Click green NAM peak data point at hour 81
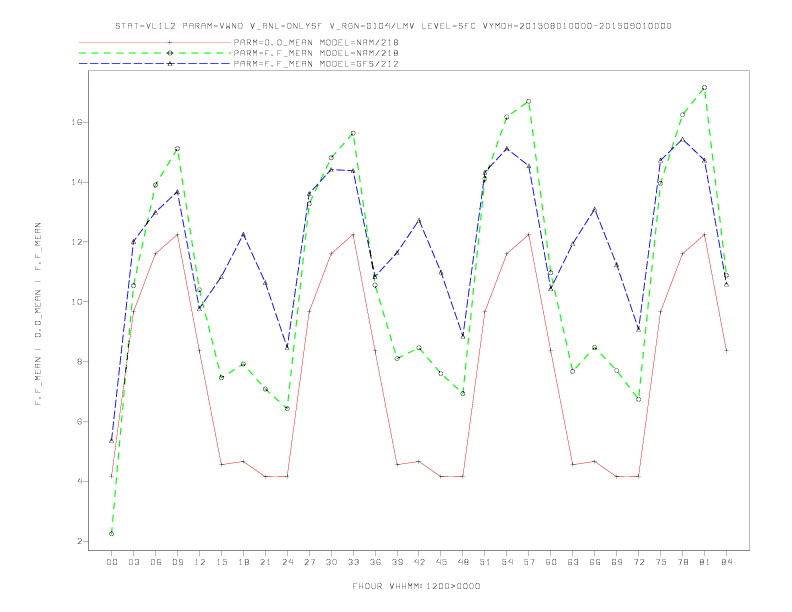The width and height of the screenshot is (792, 612). [705, 87]
